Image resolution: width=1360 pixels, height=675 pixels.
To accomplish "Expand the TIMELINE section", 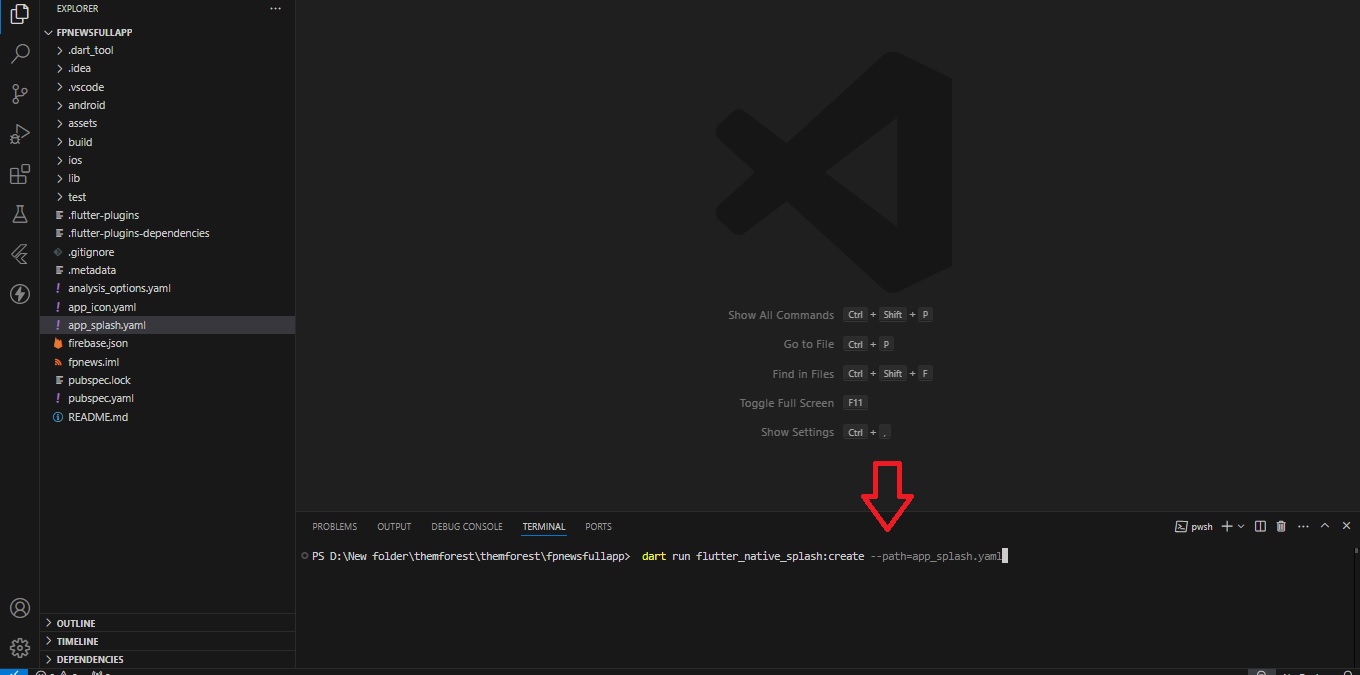I will [168, 641].
